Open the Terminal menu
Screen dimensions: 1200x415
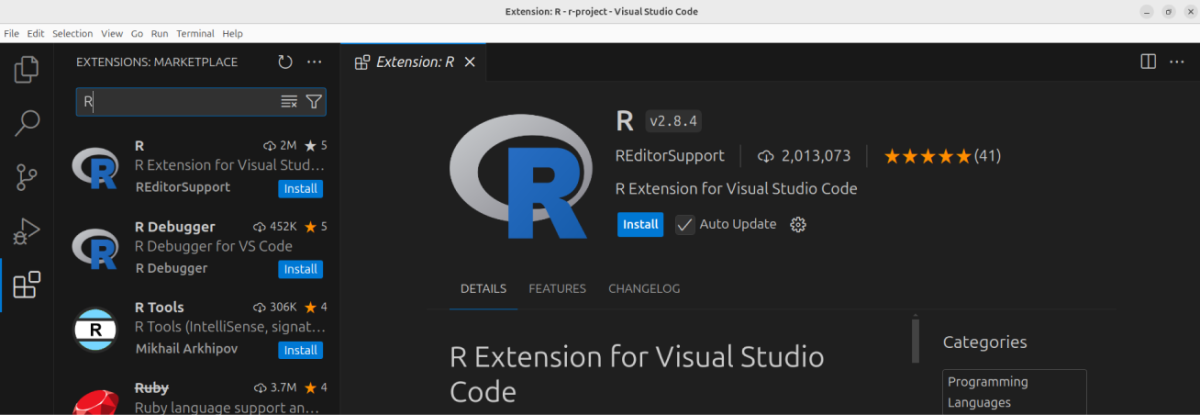(195, 33)
